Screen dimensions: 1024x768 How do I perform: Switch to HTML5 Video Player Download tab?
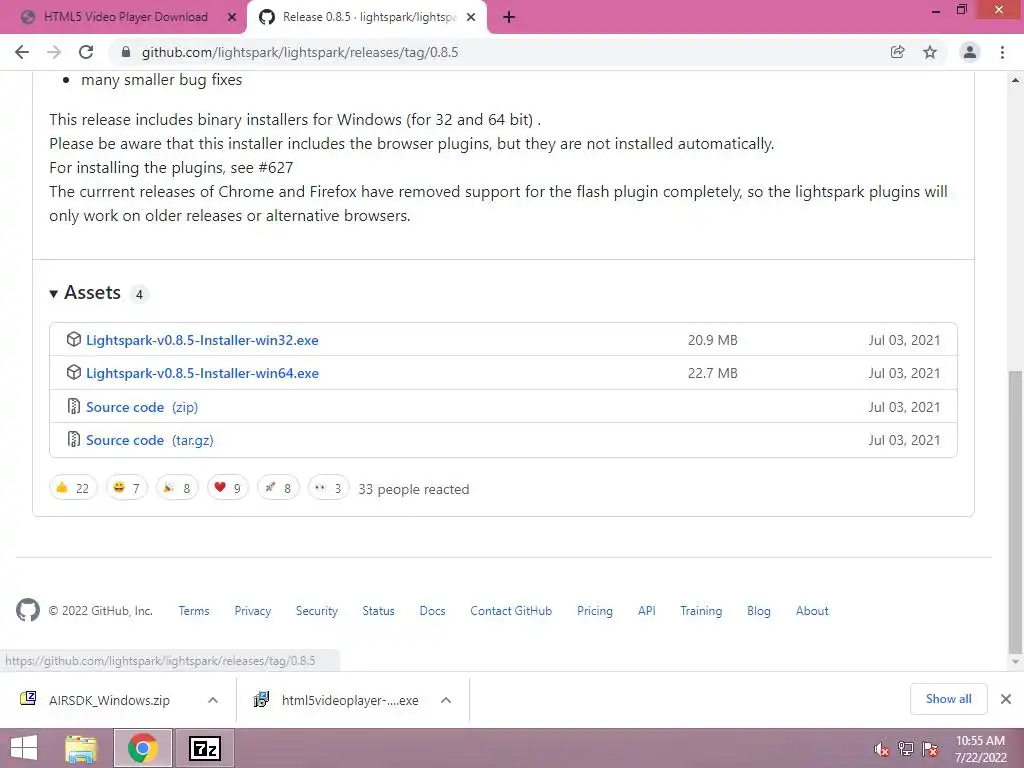[x=123, y=18]
